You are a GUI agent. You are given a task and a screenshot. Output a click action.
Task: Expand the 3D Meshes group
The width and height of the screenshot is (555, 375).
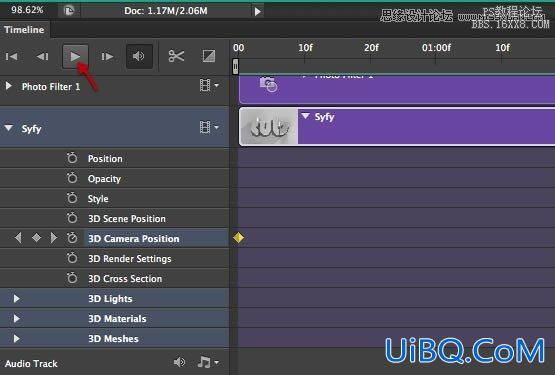(16, 339)
